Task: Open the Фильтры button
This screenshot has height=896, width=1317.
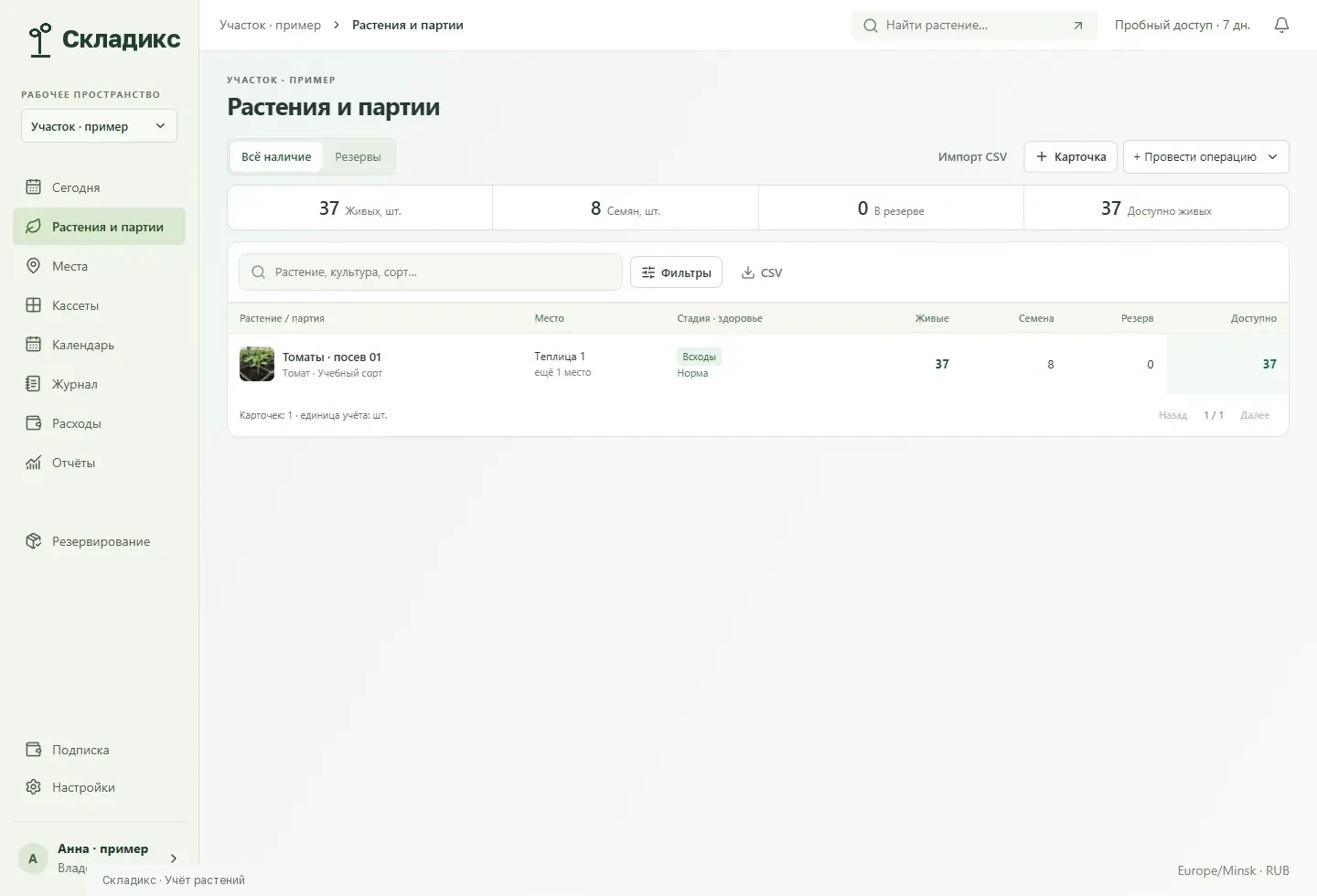Action: point(676,272)
